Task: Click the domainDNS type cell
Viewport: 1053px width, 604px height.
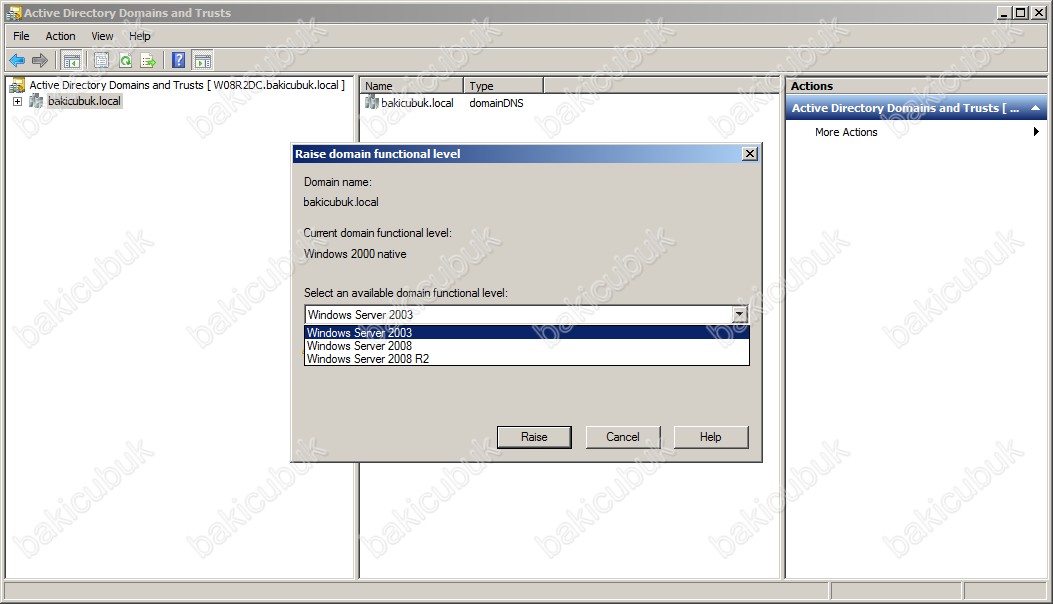Action: [496, 103]
